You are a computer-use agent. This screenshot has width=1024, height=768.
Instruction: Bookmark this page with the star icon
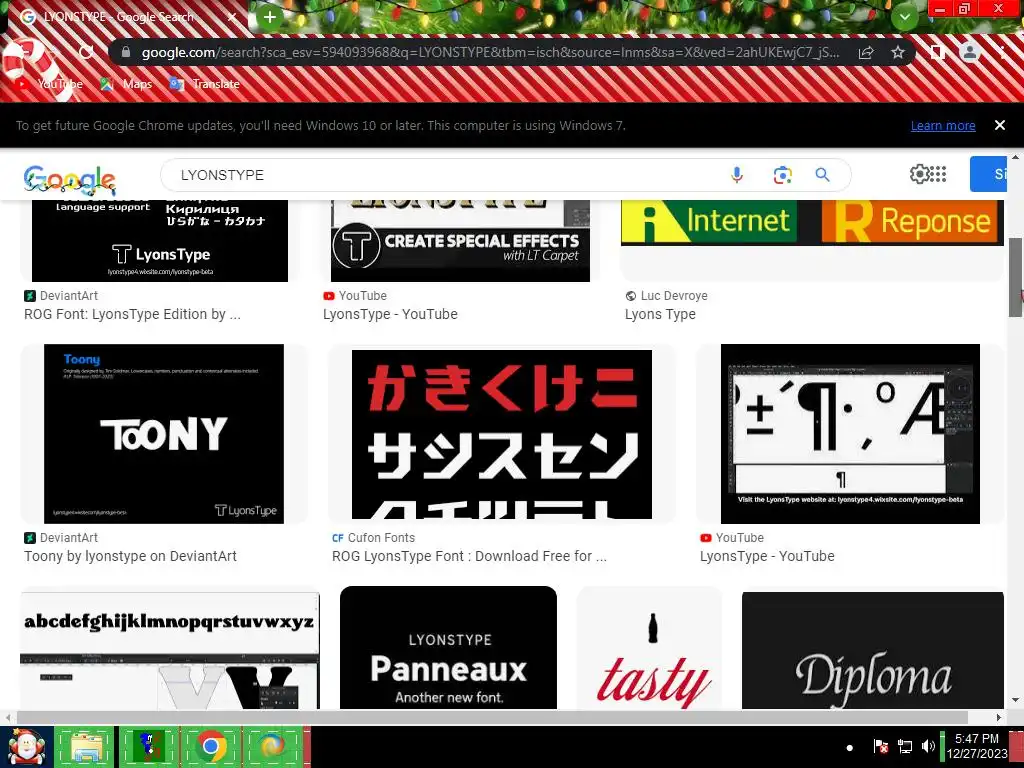click(898, 52)
